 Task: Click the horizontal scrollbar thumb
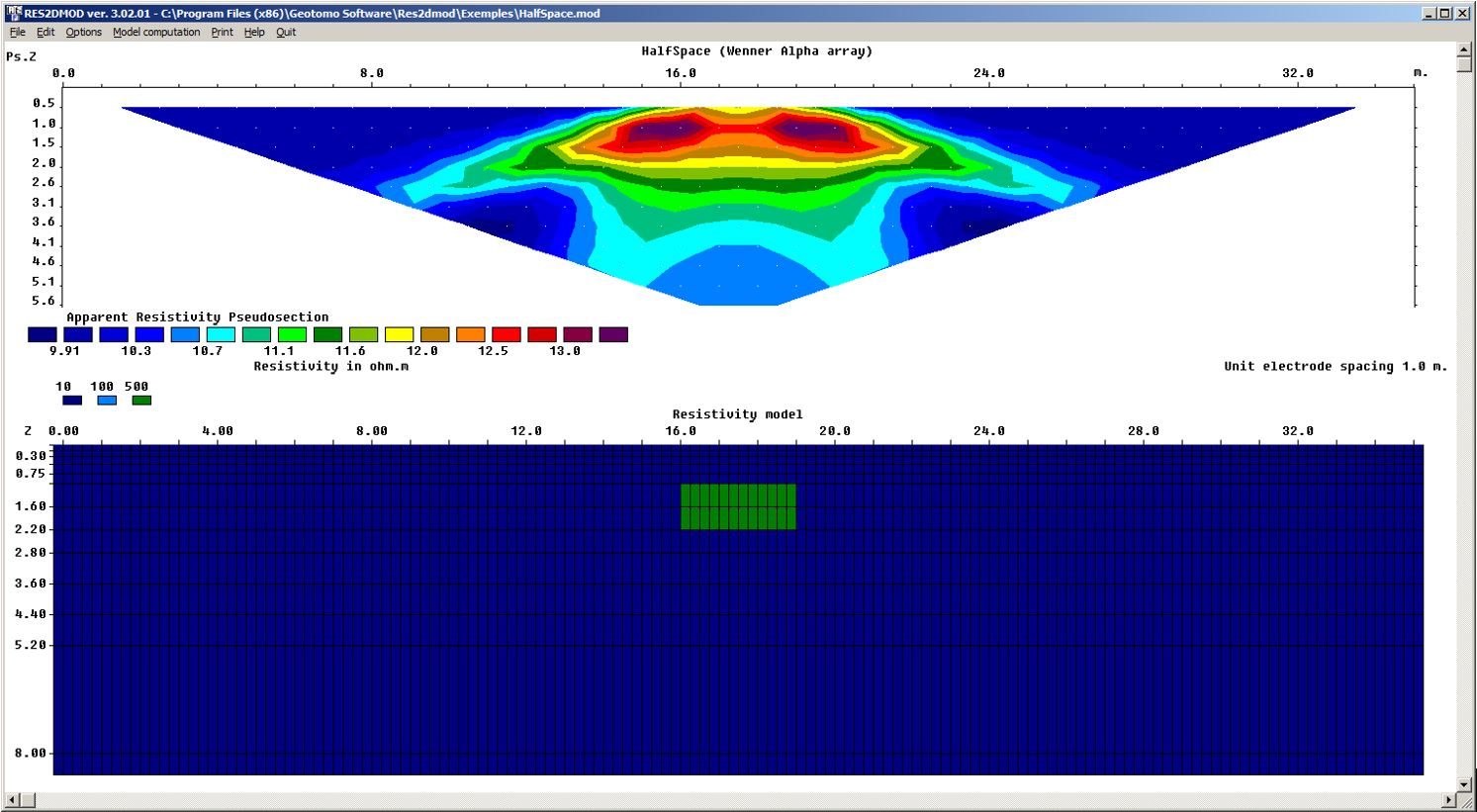coord(28,799)
